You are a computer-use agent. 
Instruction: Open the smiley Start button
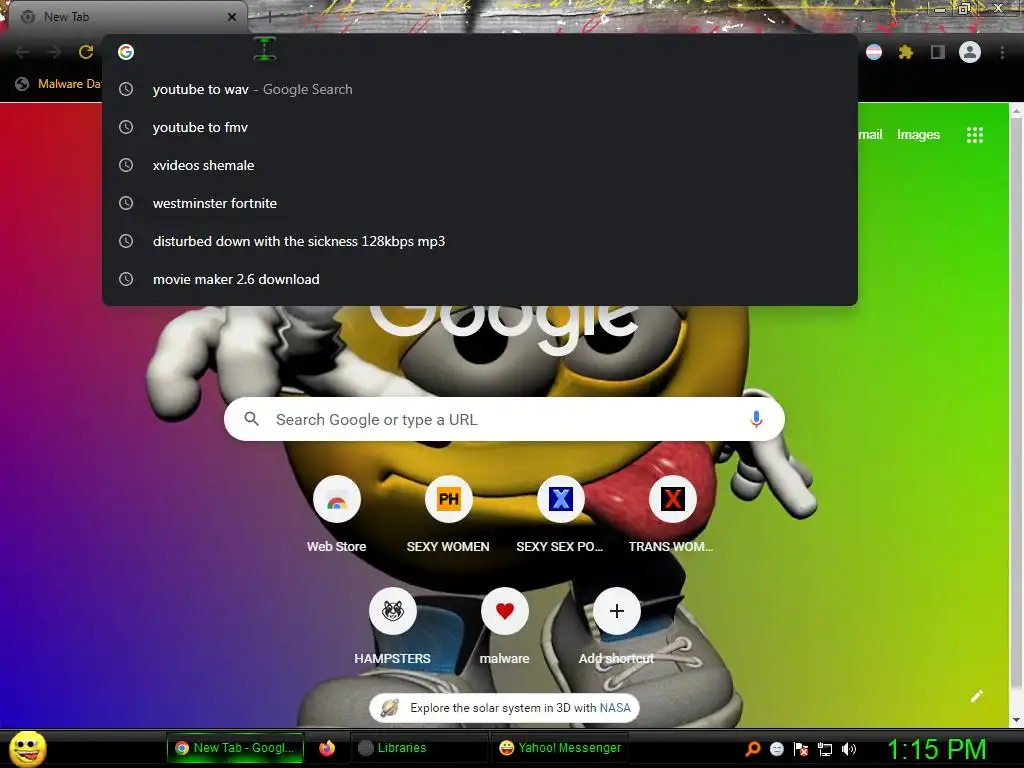(x=27, y=748)
